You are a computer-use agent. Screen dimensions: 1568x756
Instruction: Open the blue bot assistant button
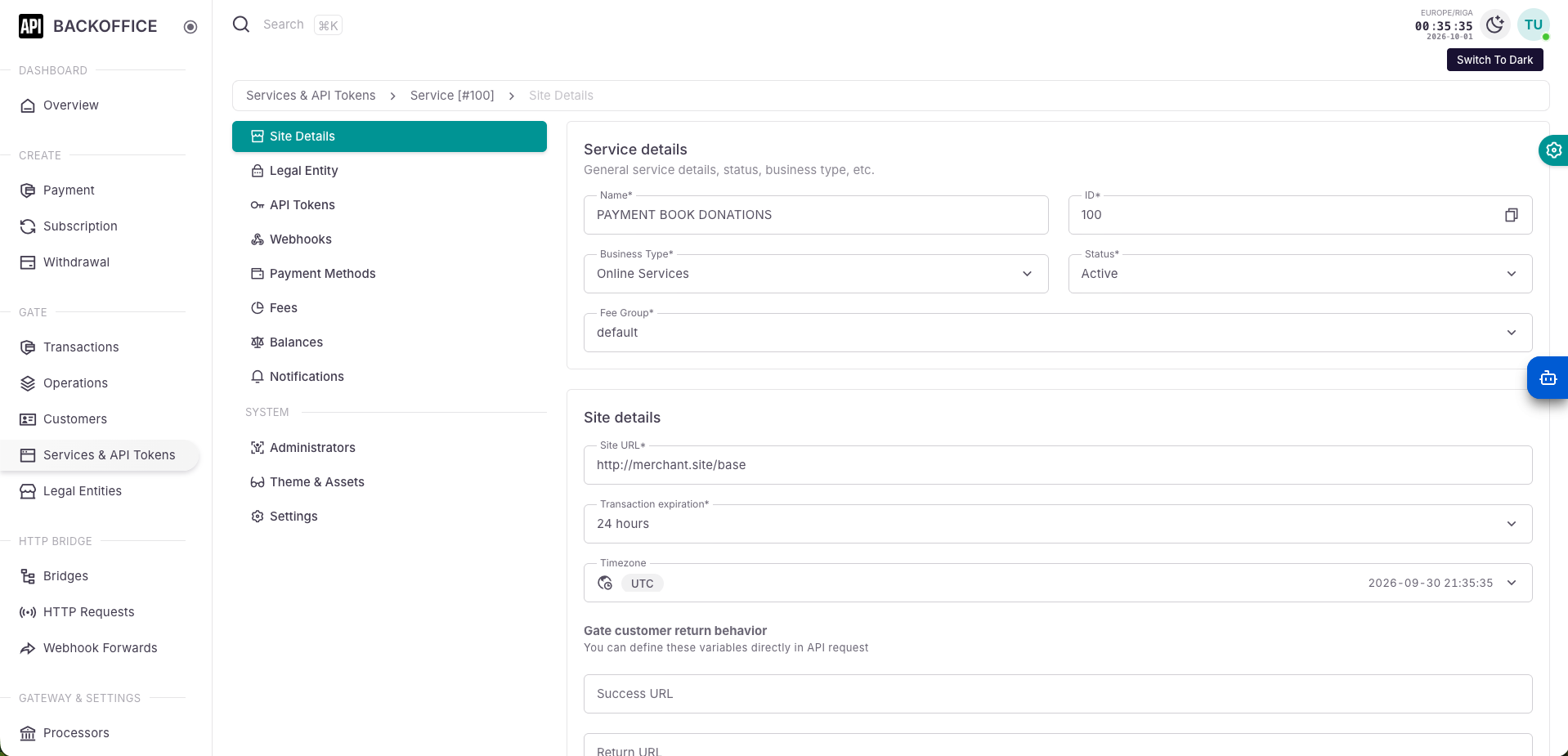[x=1548, y=378]
